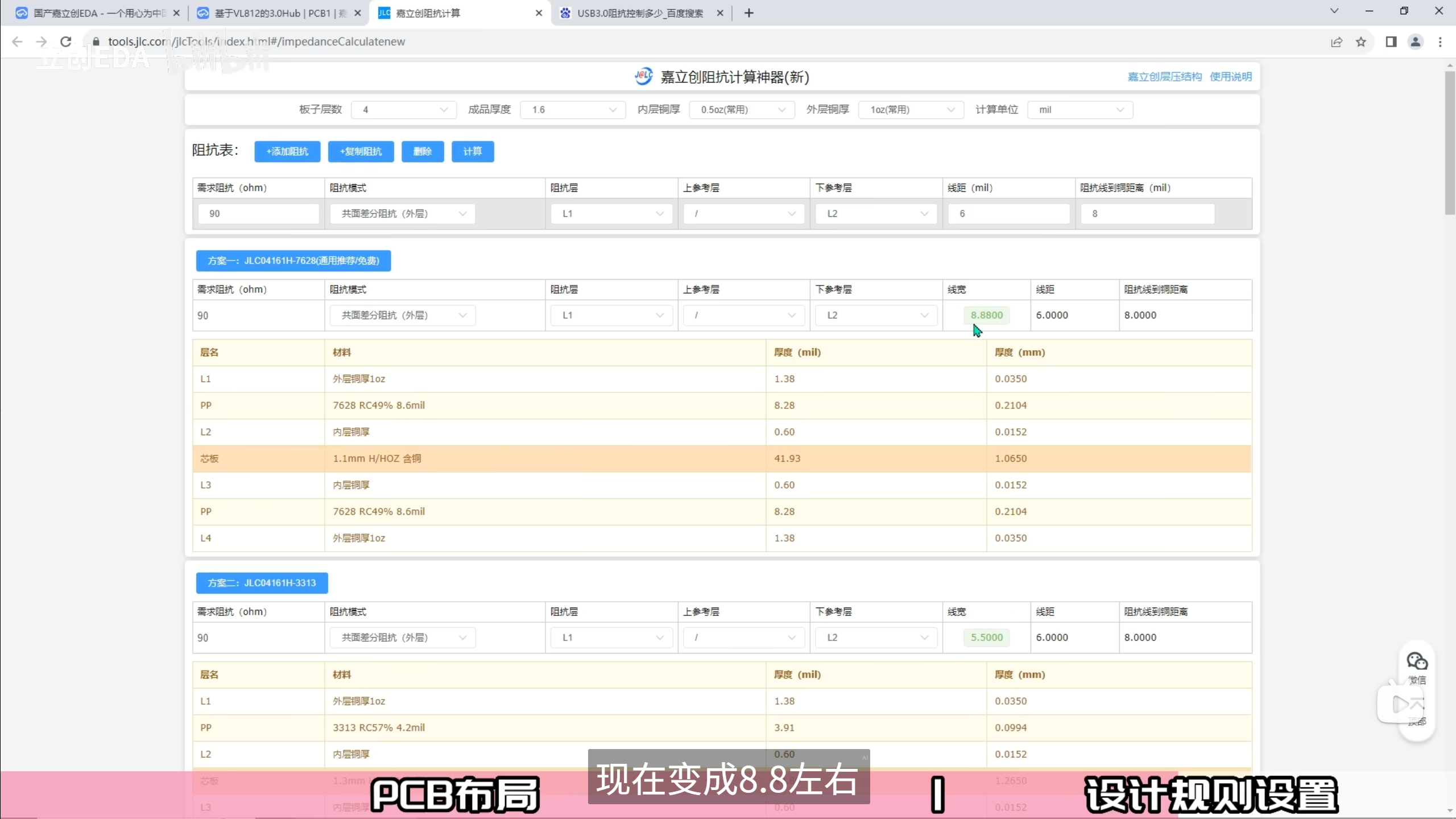Click the 计算 calculate button
The image size is (1456, 819).
(473, 151)
